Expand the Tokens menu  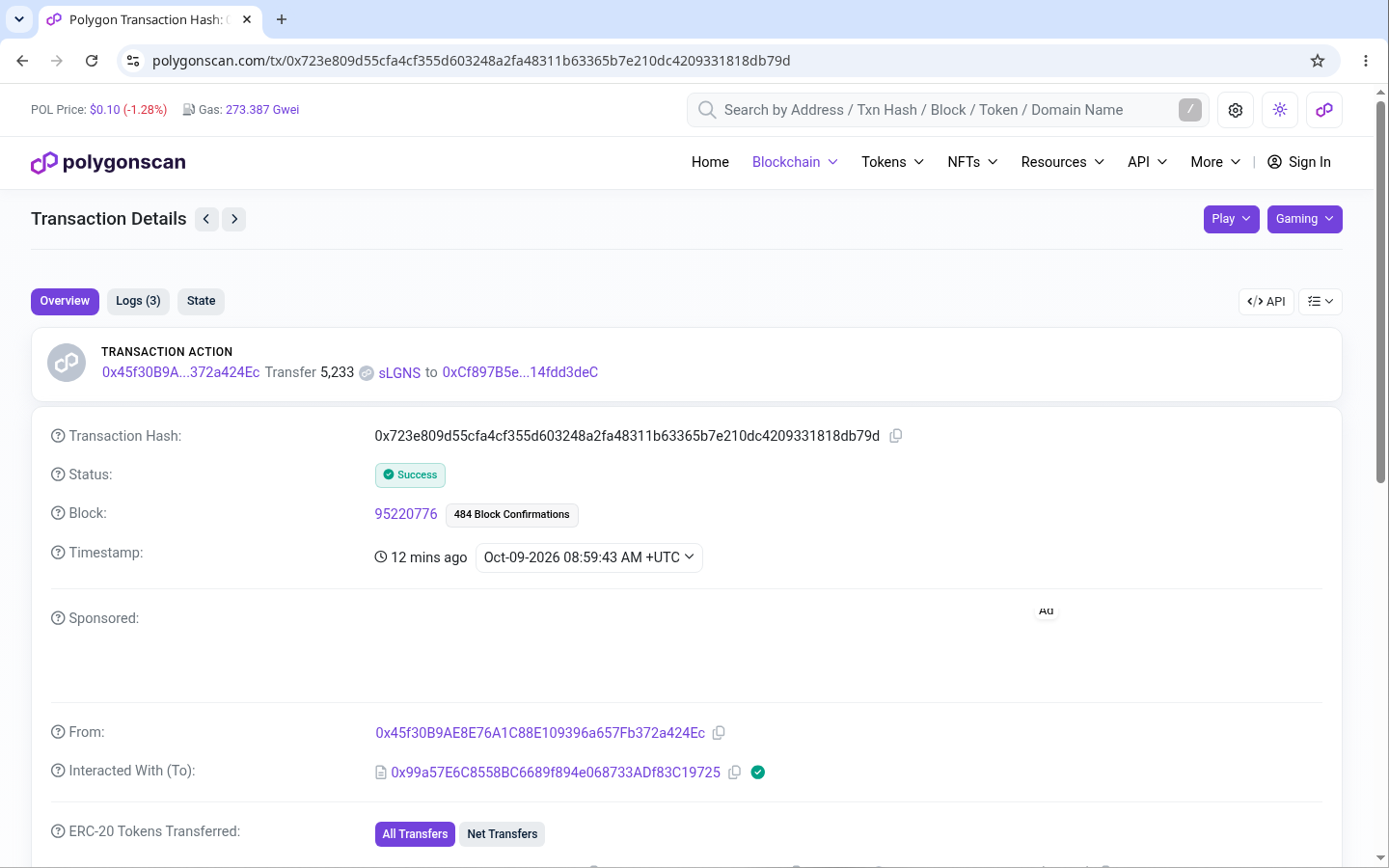point(892,162)
